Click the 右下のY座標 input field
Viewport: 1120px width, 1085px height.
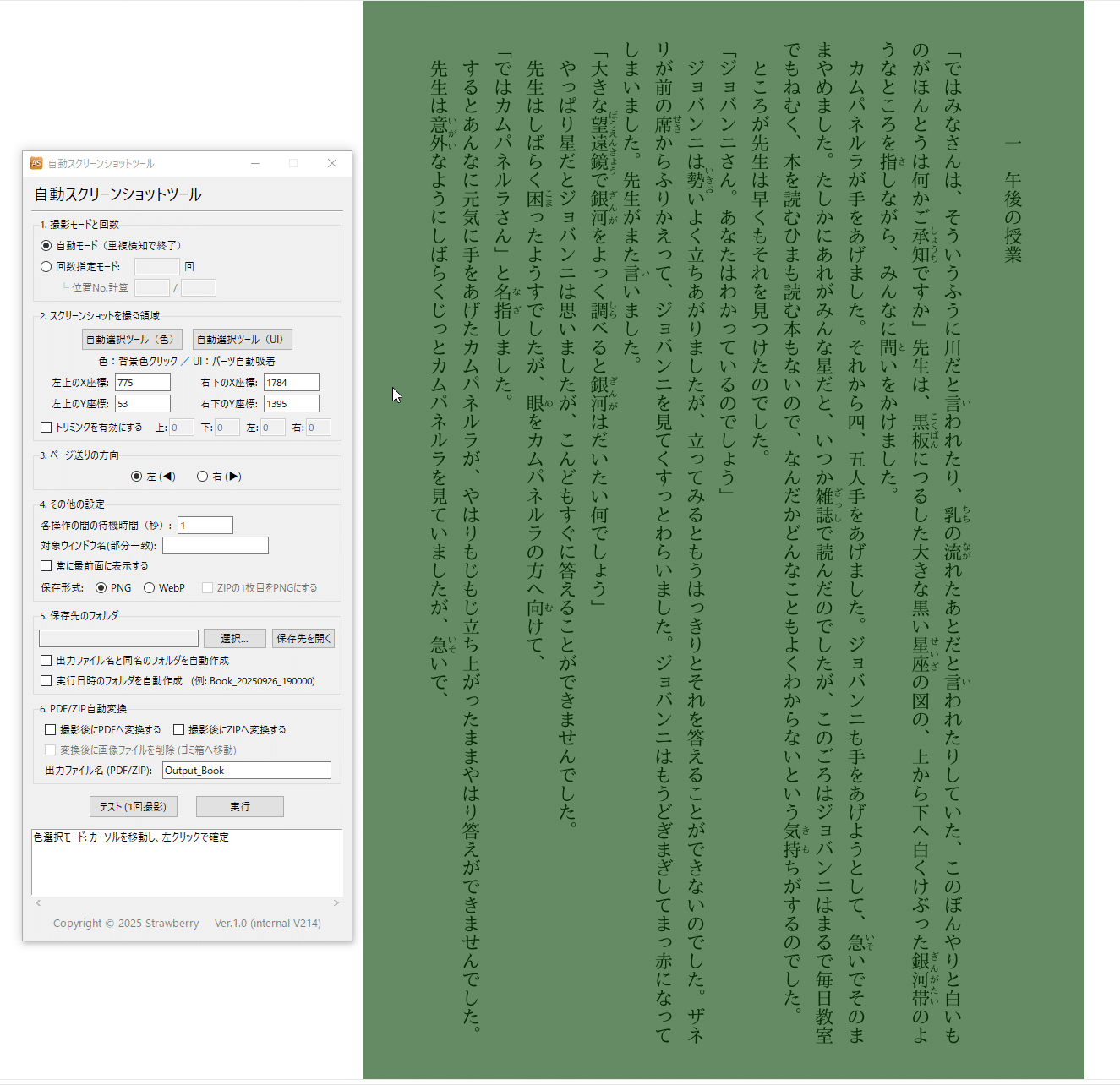(x=291, y=404)
